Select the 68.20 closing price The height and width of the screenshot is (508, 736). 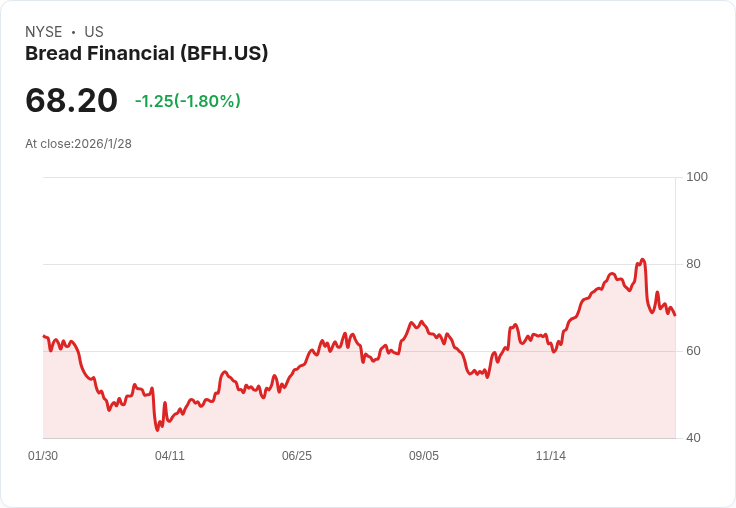click(71, 100)
